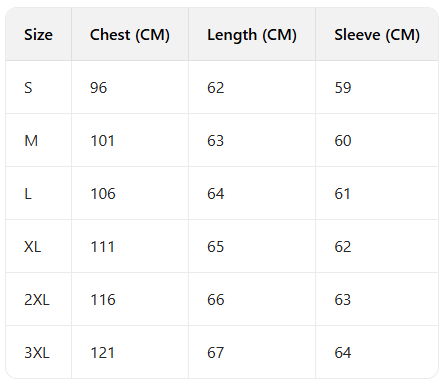Image resolution: width=445 pixels, height=385 pixels.
Task: Click chest value 116 in 2XL row
Action: click(103, 300)
